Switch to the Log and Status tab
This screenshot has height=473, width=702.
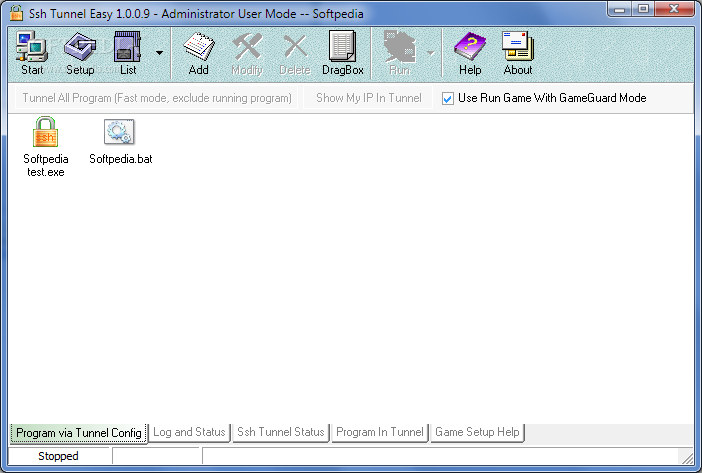click(x=189, y=432)
